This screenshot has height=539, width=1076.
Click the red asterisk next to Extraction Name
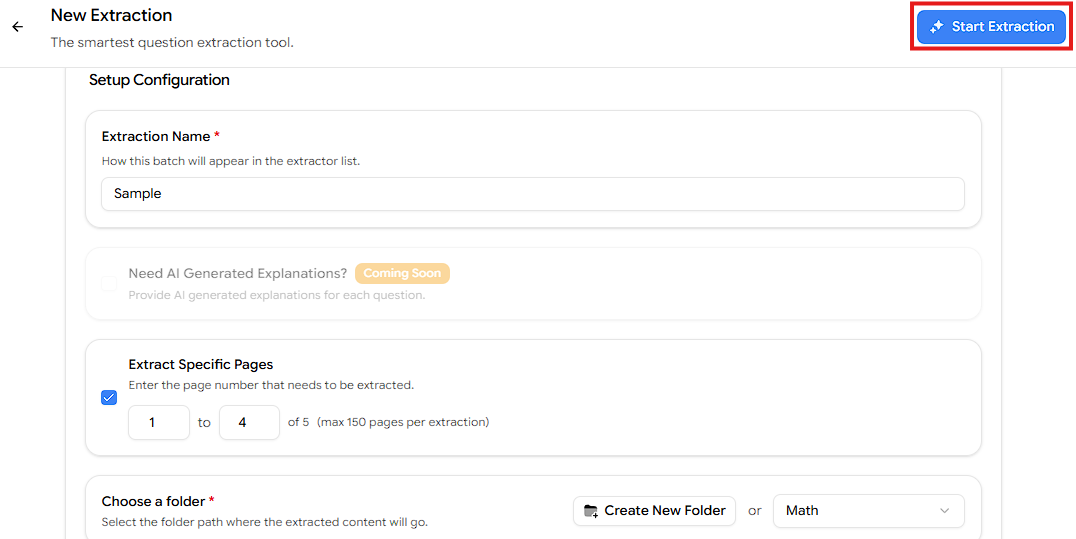point(217,137)
